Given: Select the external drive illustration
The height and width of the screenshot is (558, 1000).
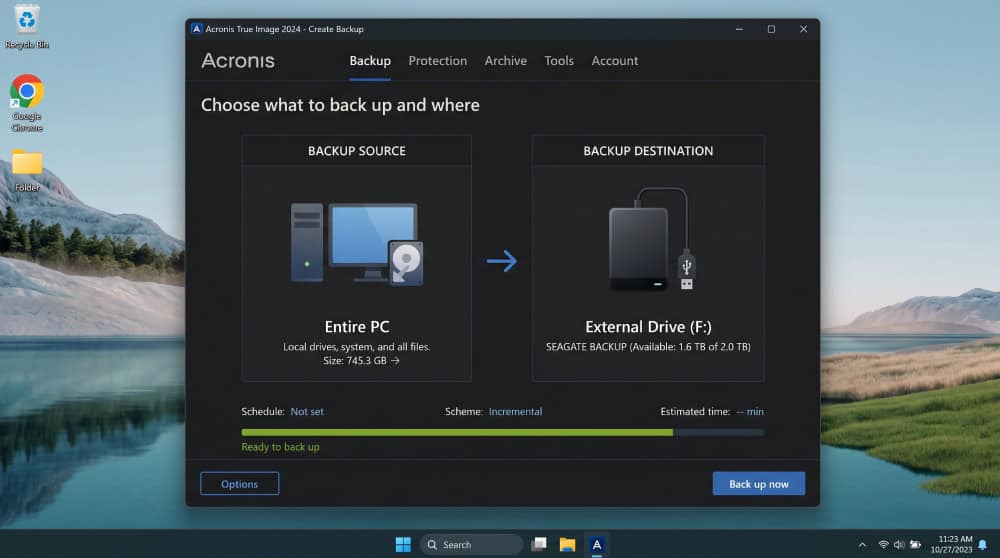Looking at the screenshot, I should [x=651, y=239].
